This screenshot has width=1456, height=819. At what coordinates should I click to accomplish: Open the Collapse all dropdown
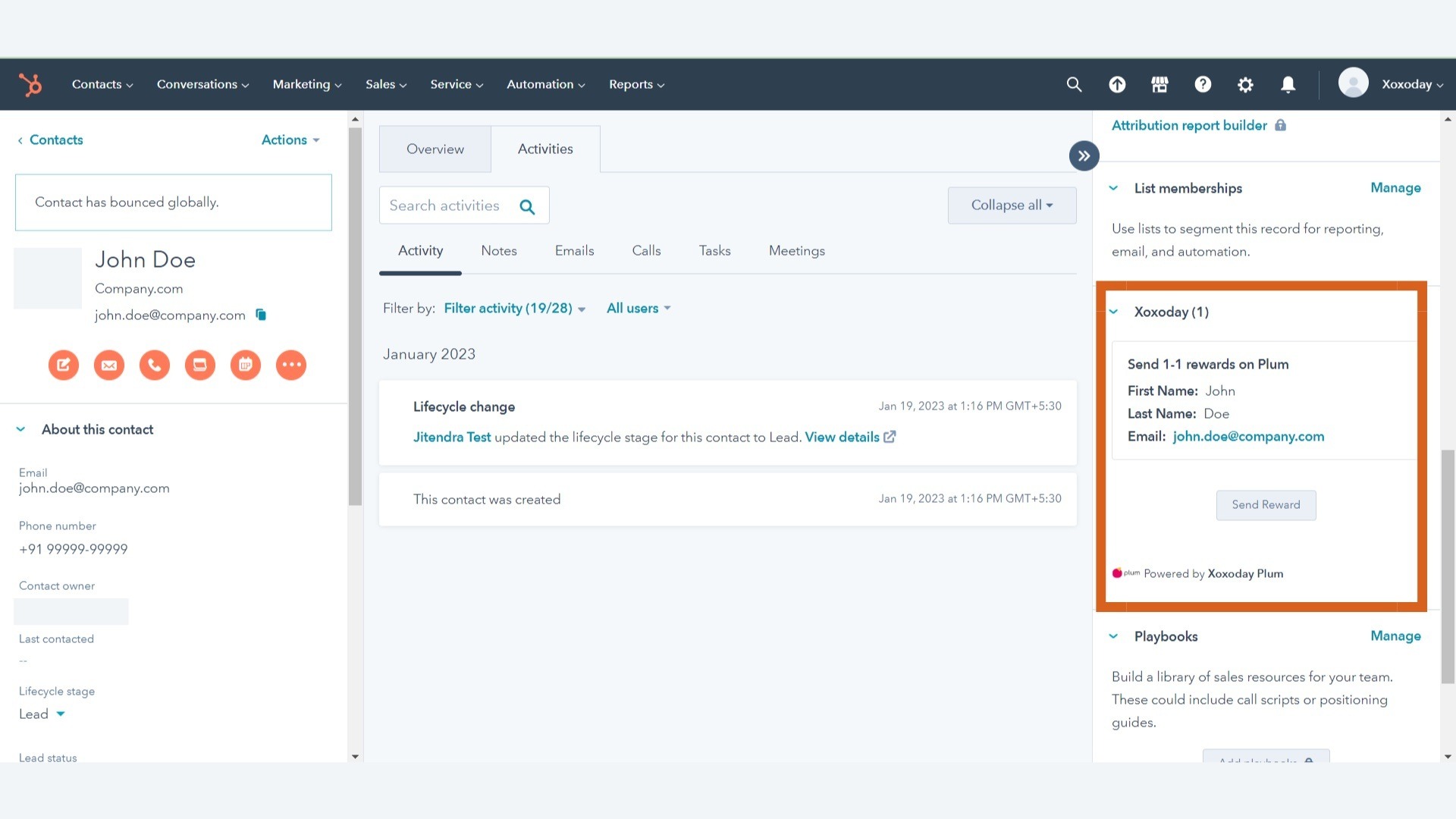coord(1012,205)
